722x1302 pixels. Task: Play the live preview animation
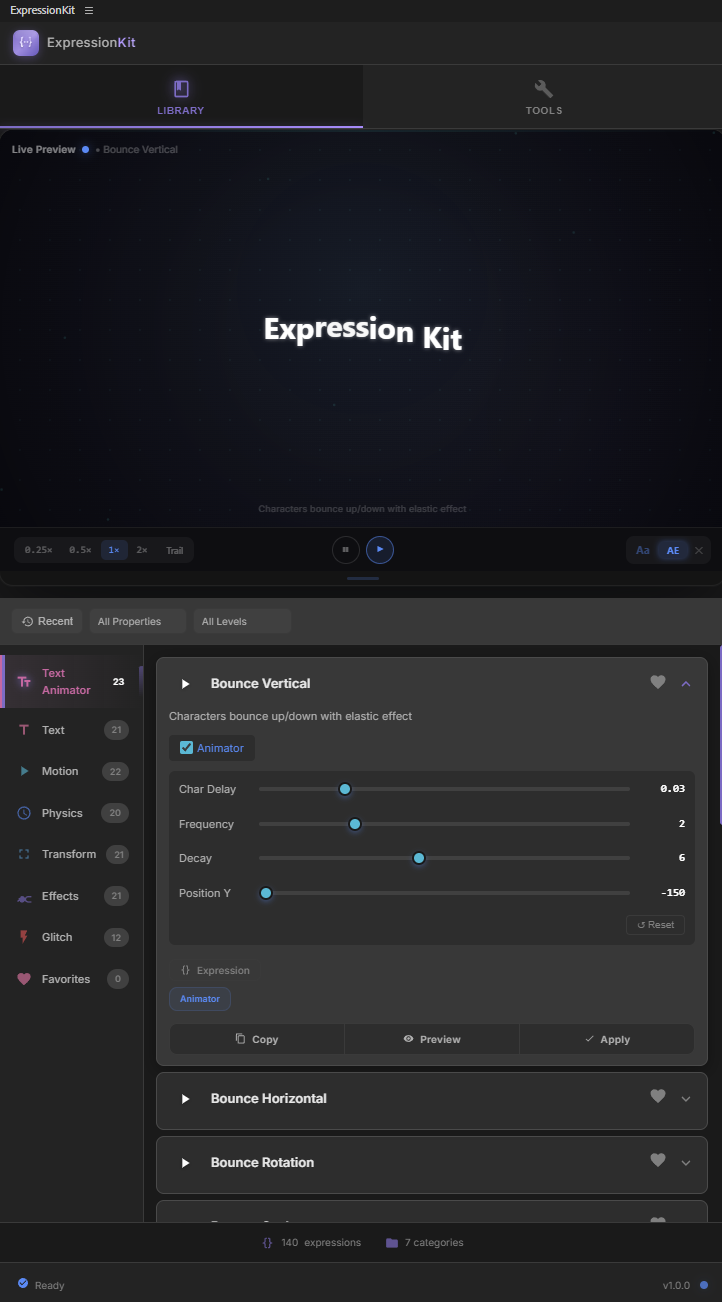380,549
